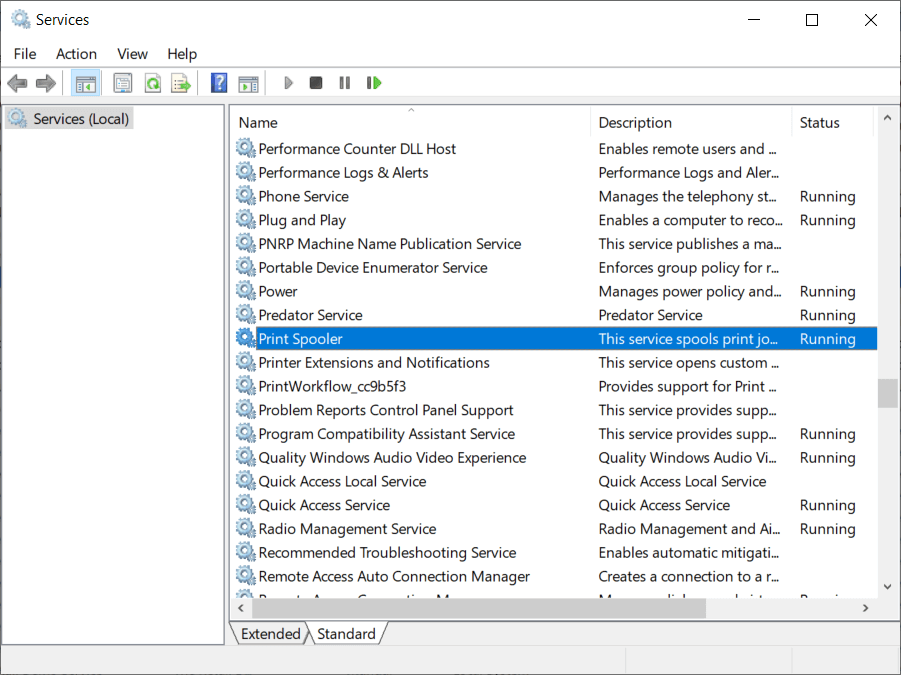
Task: Start the selected Print Spooler service
Action: pos(288,82)
